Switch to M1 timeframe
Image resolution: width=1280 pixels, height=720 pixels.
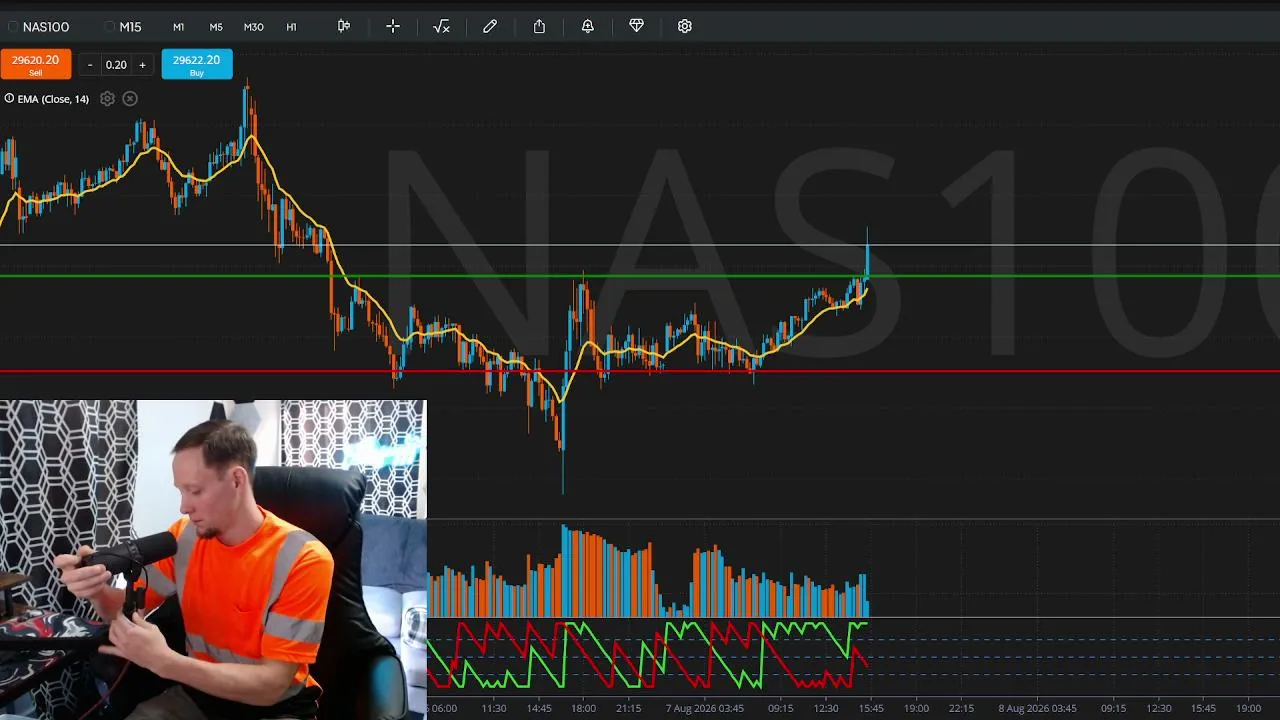[178, 27]
